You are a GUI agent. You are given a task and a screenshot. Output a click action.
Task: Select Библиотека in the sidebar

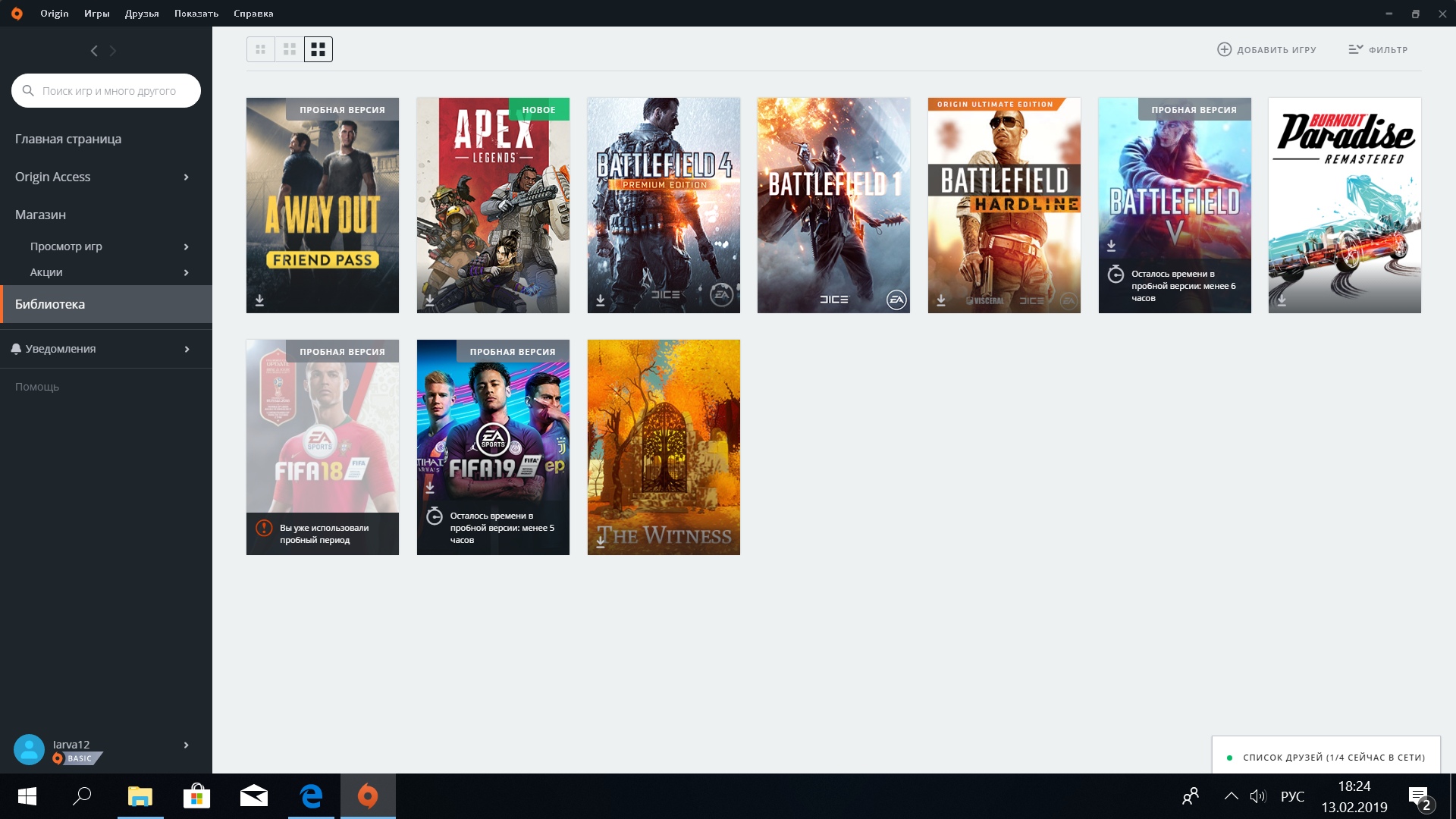click(106, 304)
